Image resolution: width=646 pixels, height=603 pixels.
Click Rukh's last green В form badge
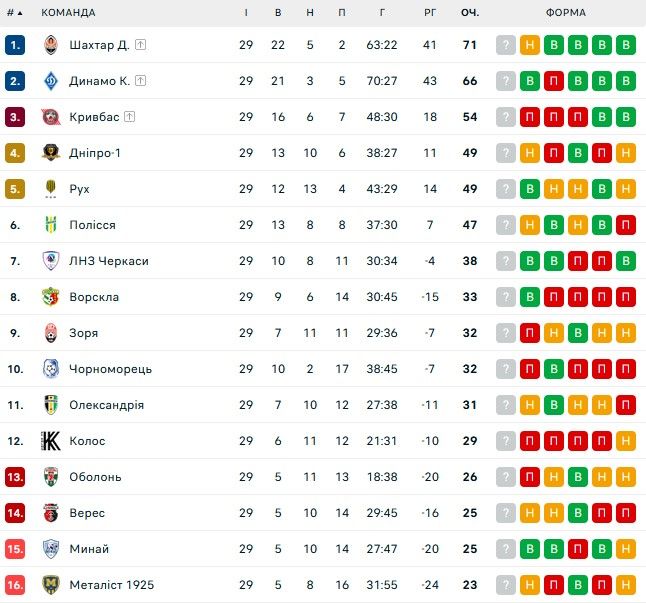pos(602,189)
